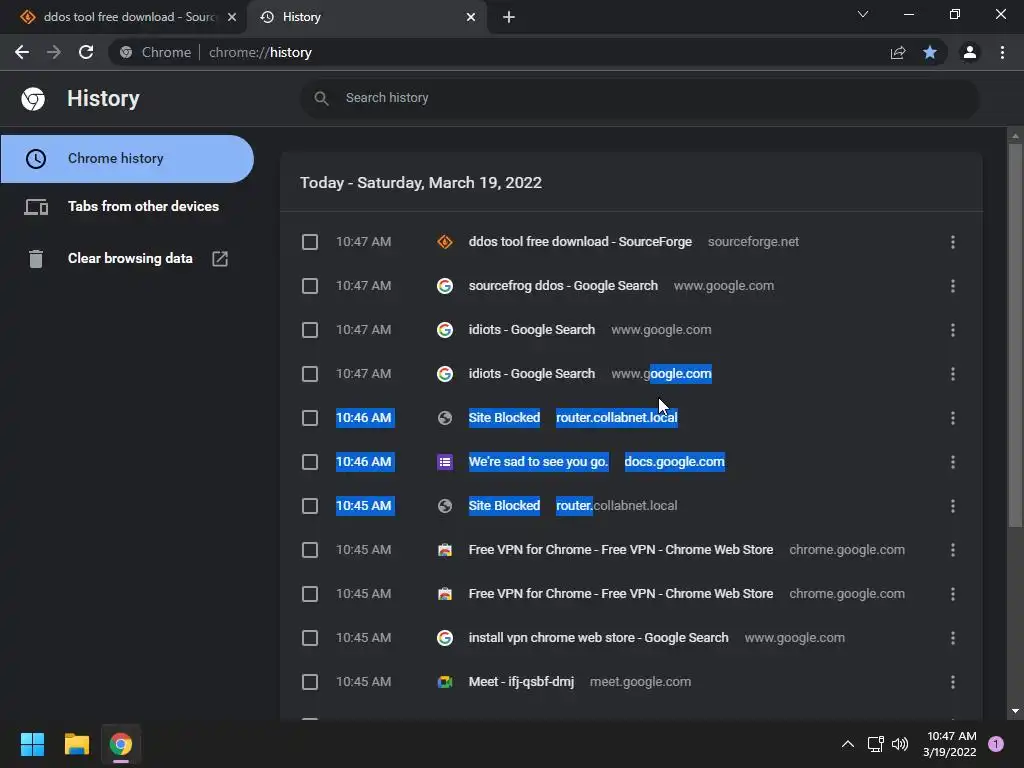Check the Meet - ifj-qsbf-dmj checkbox
The height and width of the screenshot is (768, 1024).
(x=310, y=682)
